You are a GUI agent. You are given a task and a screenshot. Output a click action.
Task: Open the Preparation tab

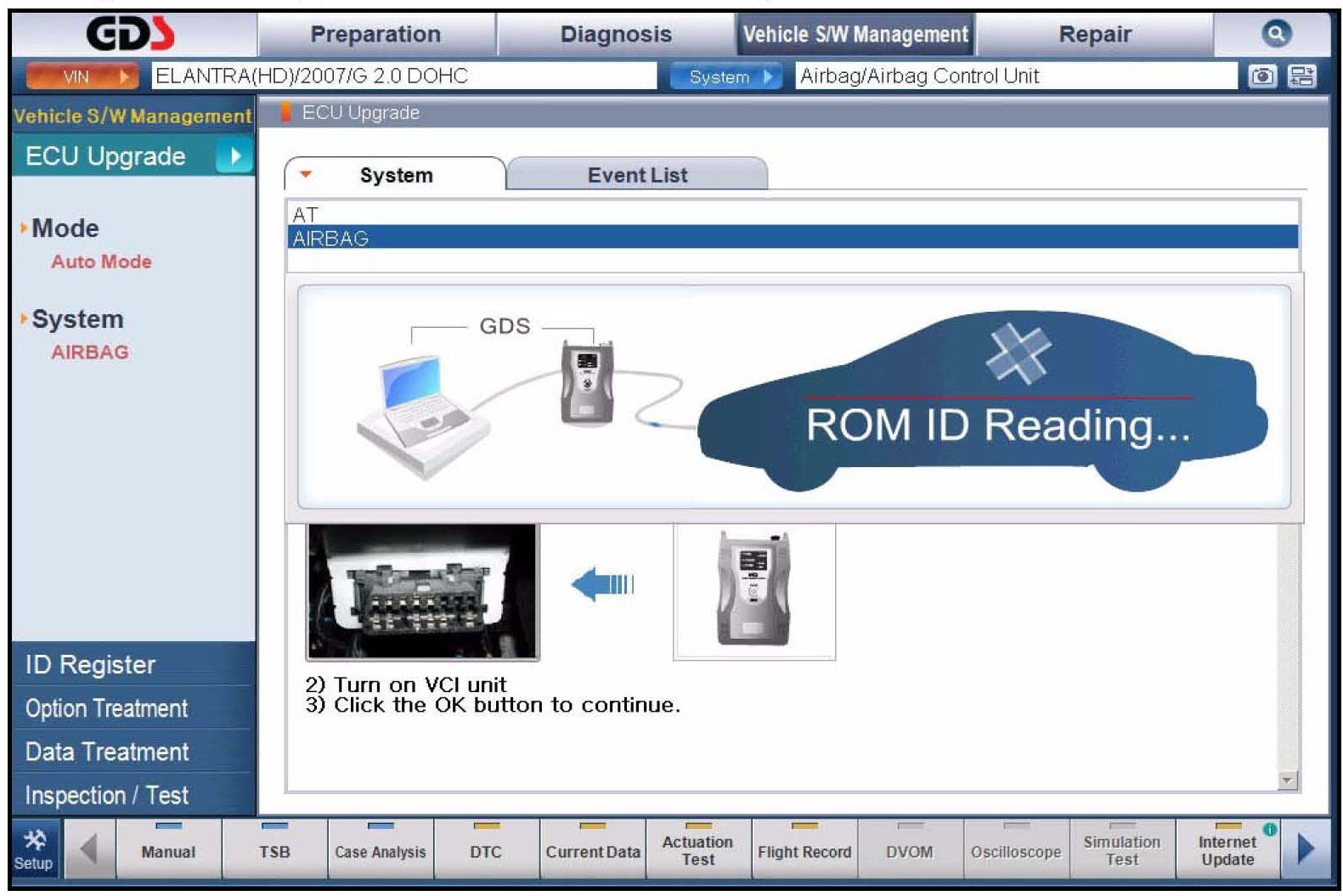[x=376, y=35]
